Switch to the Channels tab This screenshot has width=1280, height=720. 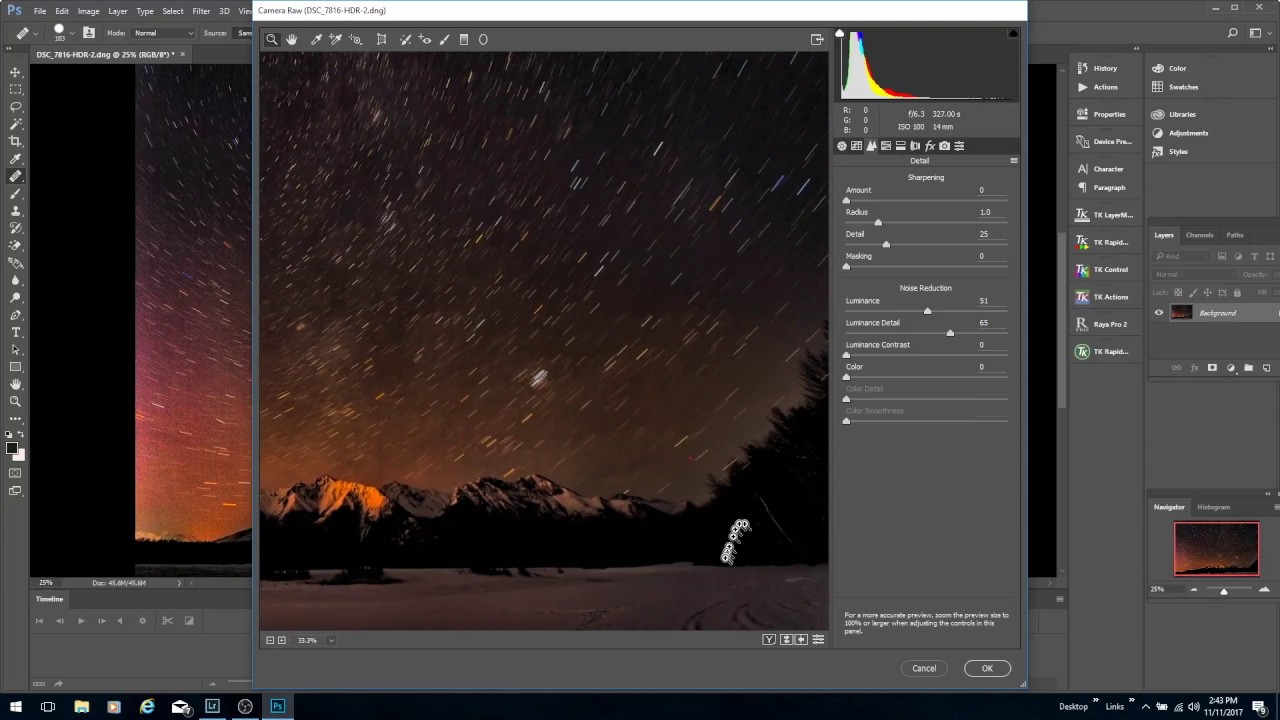pos(1199,235)
